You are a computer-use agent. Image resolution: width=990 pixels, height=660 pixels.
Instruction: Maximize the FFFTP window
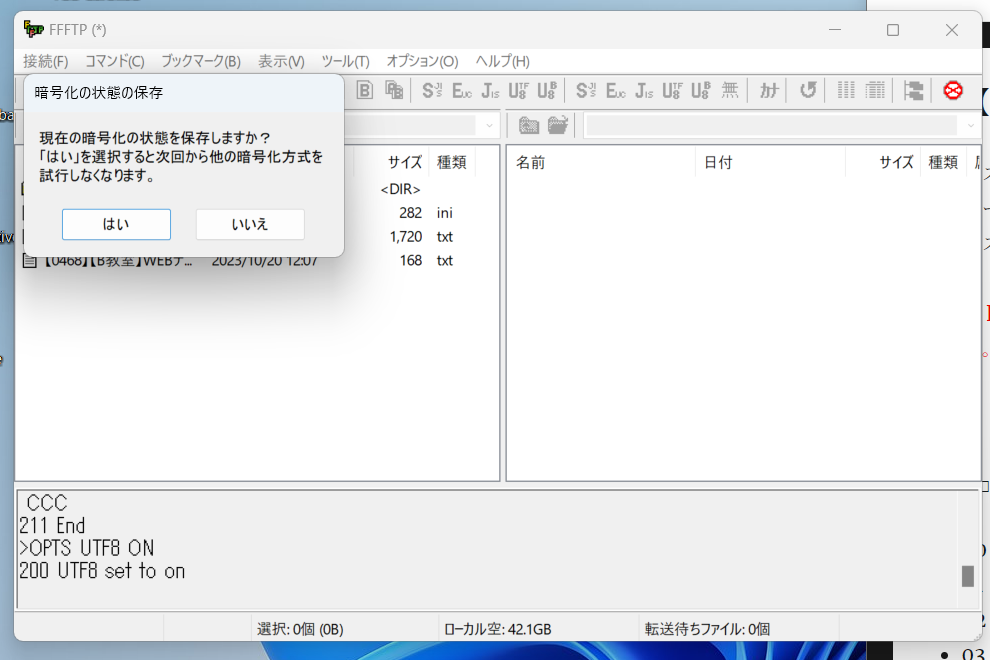coord(893,30)
